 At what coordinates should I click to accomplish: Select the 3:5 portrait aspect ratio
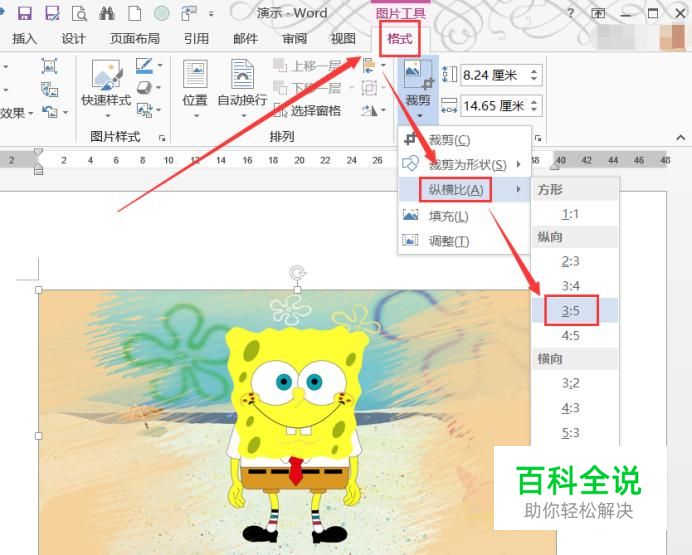[x=574, y=311]
